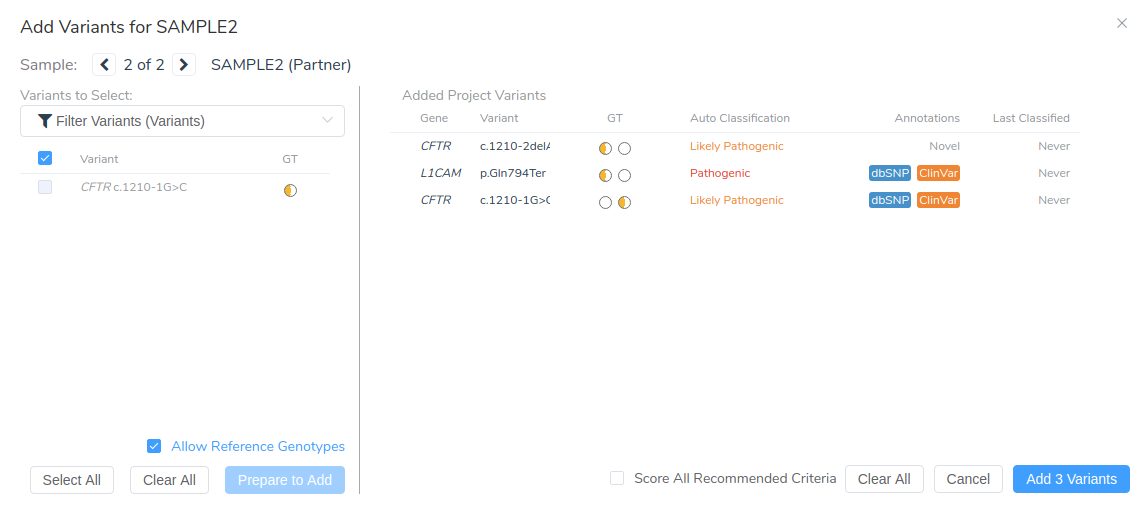This screenshot has width=1147, height=519.
Task: Click the Add 3 Variants button
Action: 1070,479
